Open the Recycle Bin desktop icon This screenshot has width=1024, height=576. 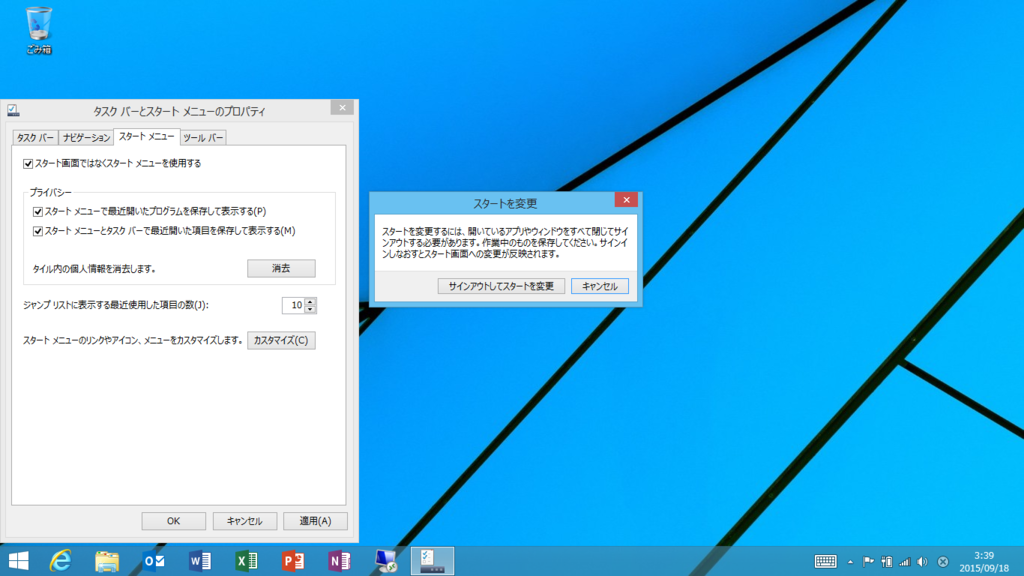coord(39,30)
